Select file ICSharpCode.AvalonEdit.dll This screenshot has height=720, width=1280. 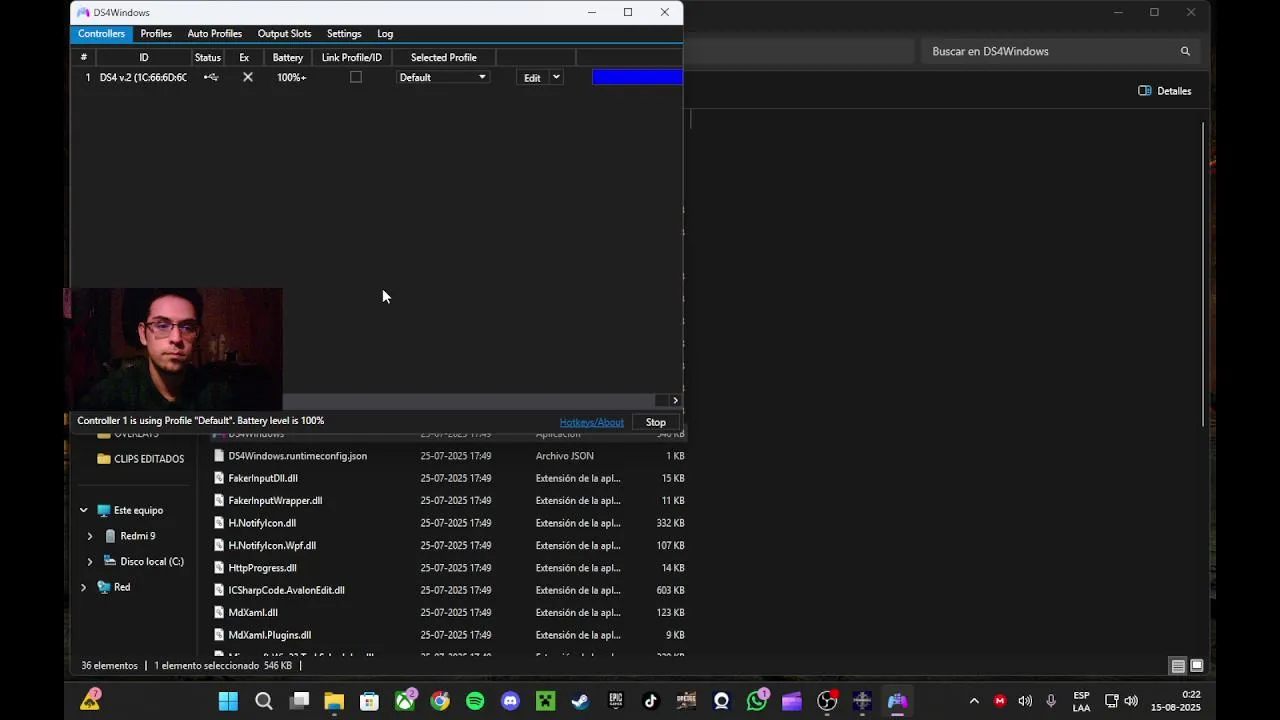coord(286,590)
